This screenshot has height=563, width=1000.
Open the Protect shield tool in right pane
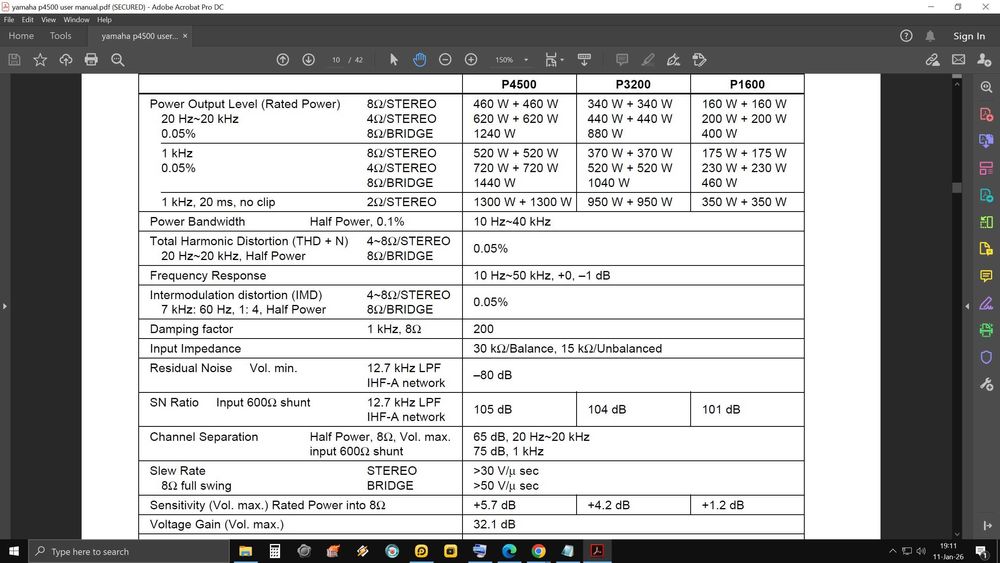click(x=986, y=357)
